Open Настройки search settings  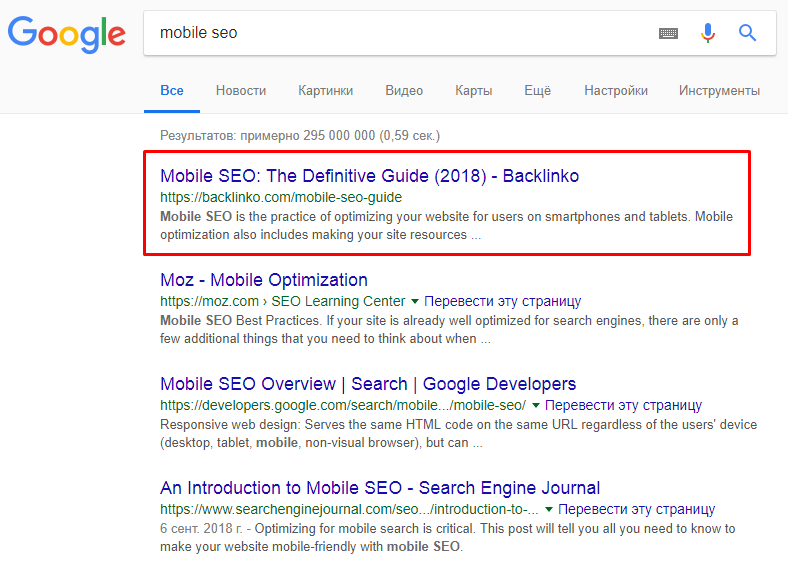click(x=616, y=90)
